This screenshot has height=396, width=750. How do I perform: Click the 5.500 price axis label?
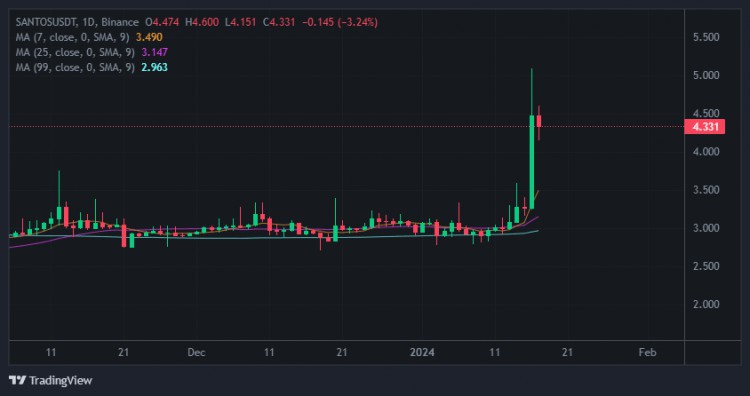tap(706, 37)
